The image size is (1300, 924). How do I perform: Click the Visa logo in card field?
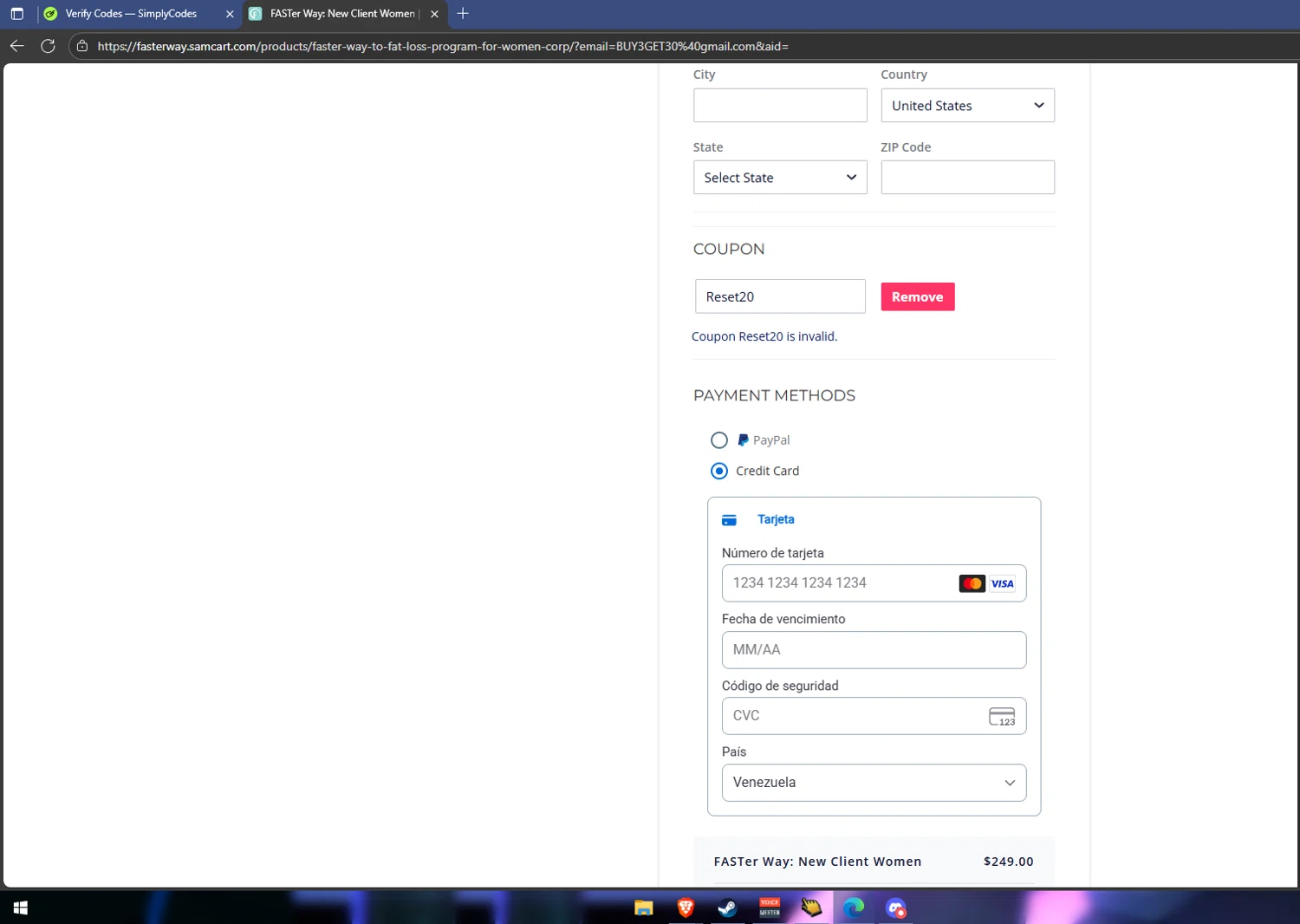click(1002, 583)
